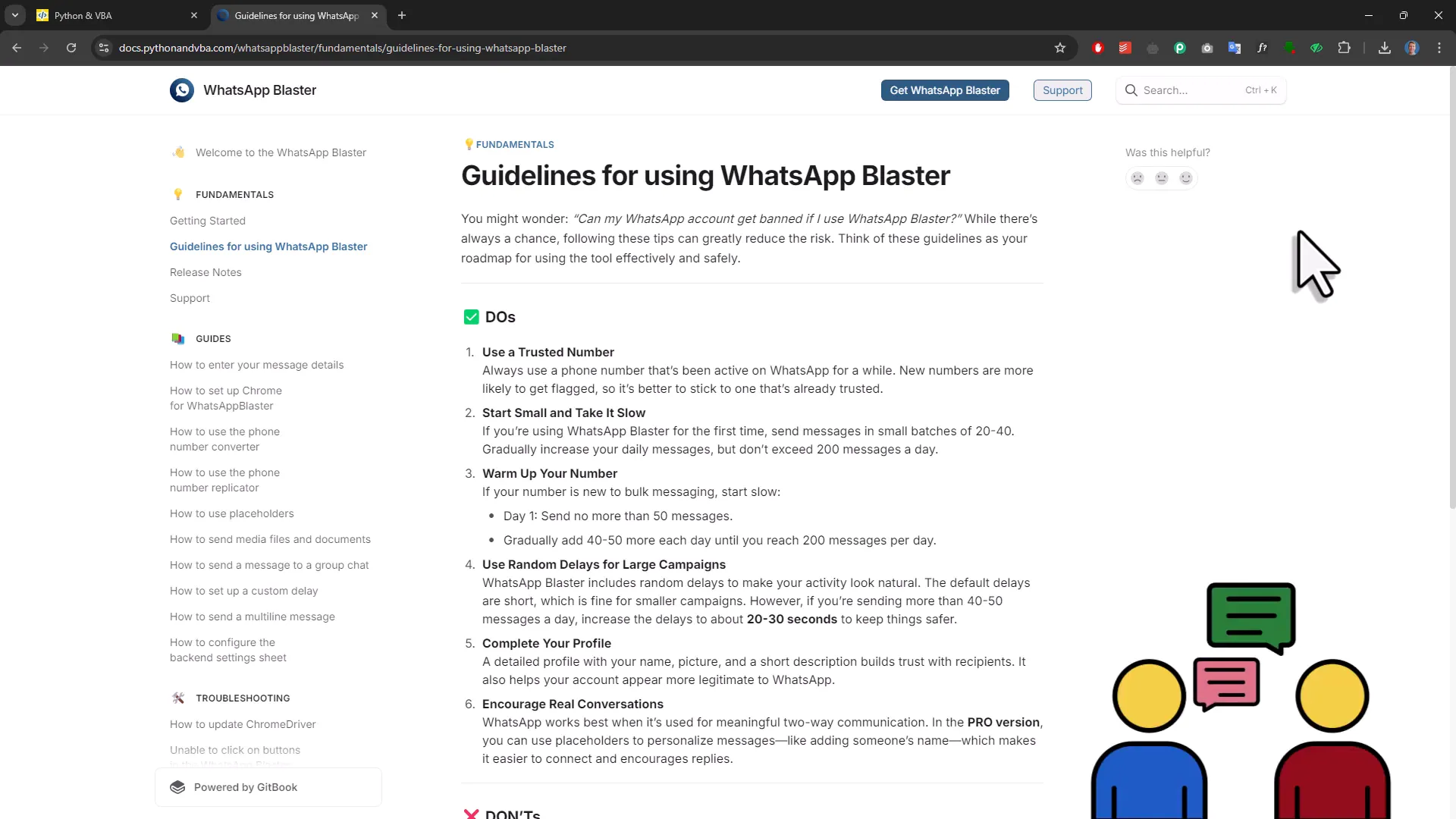The width and height of the screenshot is (1456, 819).
Task: Open How to enter your message details
Action: click(256, 365)
